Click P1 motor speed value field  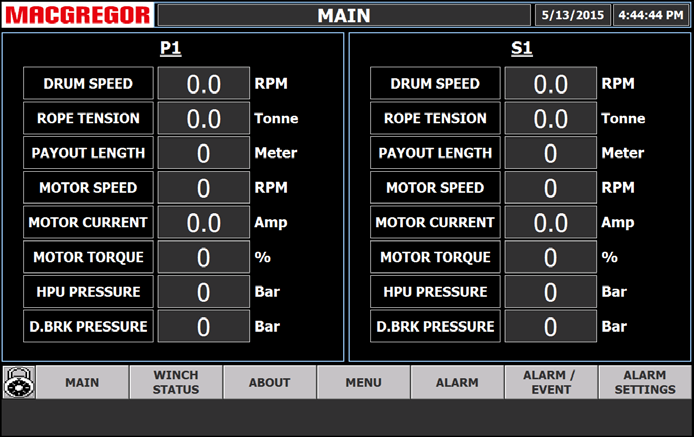pyautogui.click(x=204, y=187)
